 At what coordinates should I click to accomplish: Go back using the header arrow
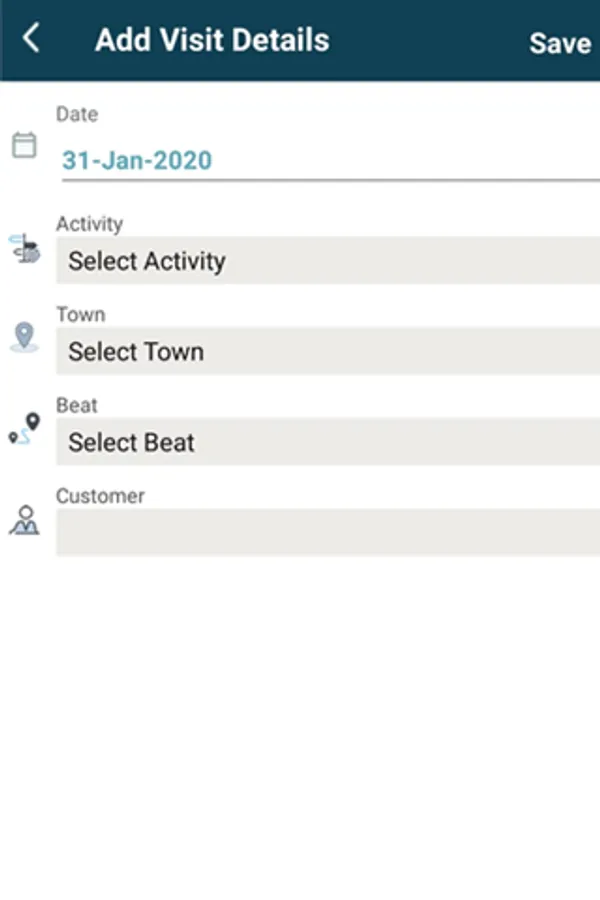[31, 40]
